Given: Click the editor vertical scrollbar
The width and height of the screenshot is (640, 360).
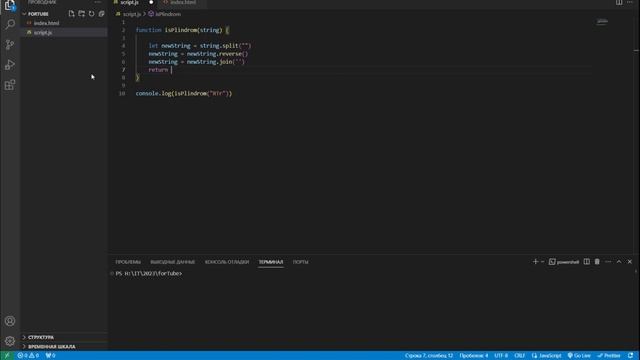Looking at the screenshot, I should pyautogui.click(x=636, y=135).
